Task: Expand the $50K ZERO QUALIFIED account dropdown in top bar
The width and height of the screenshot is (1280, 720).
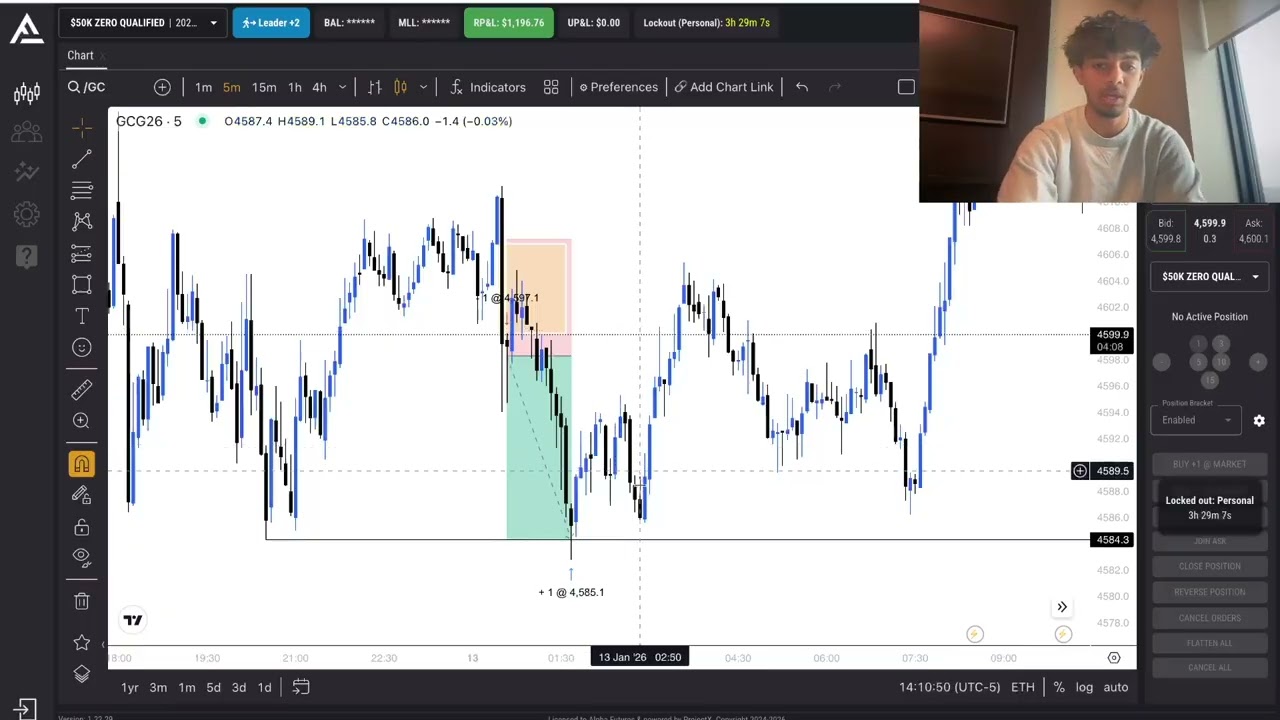Action: 142,22
